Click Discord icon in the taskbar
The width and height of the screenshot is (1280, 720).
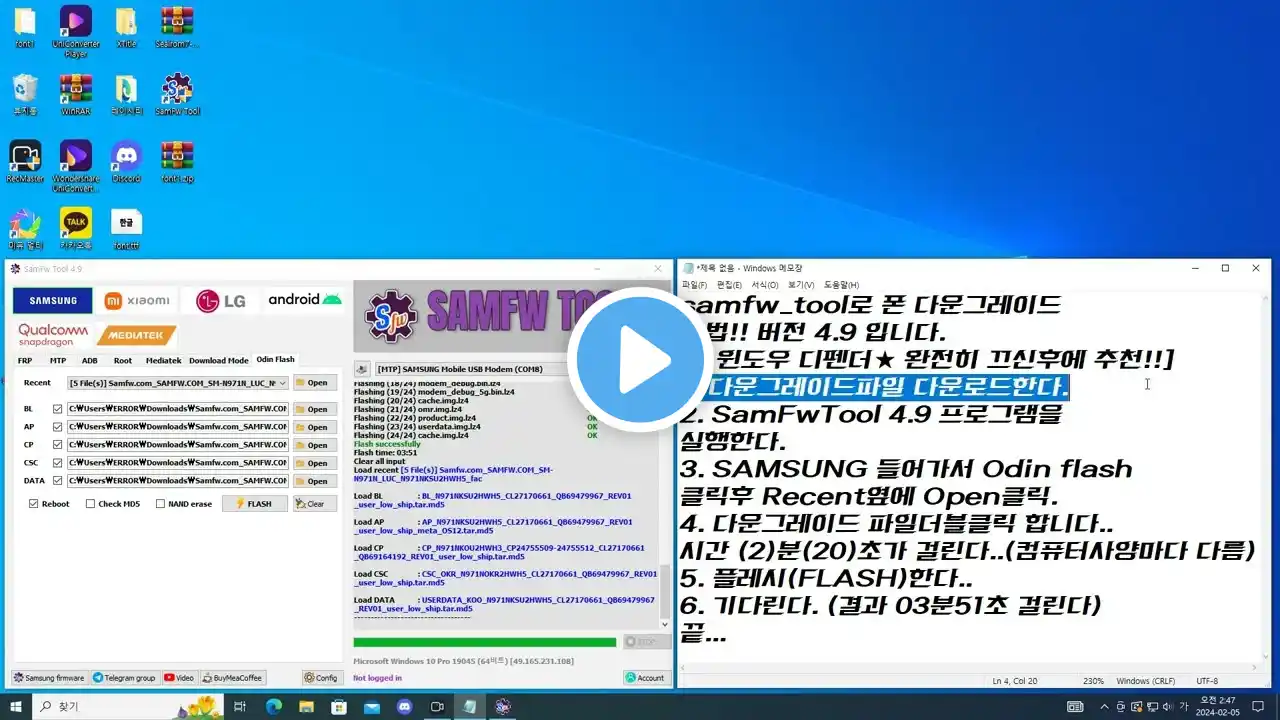click(x=404, y=706)
